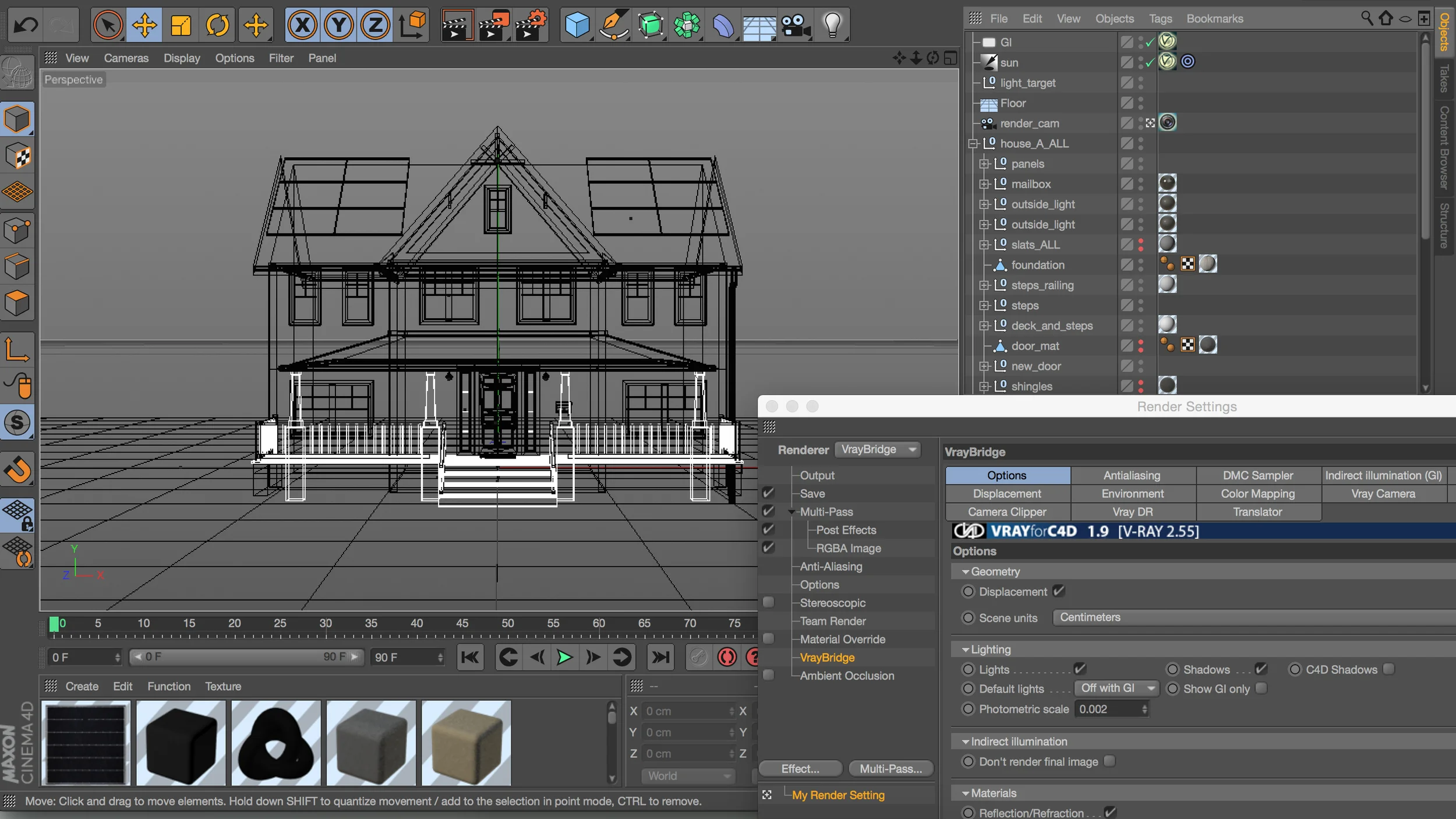Switch to the Antialiasing tab

(1132, 475)
